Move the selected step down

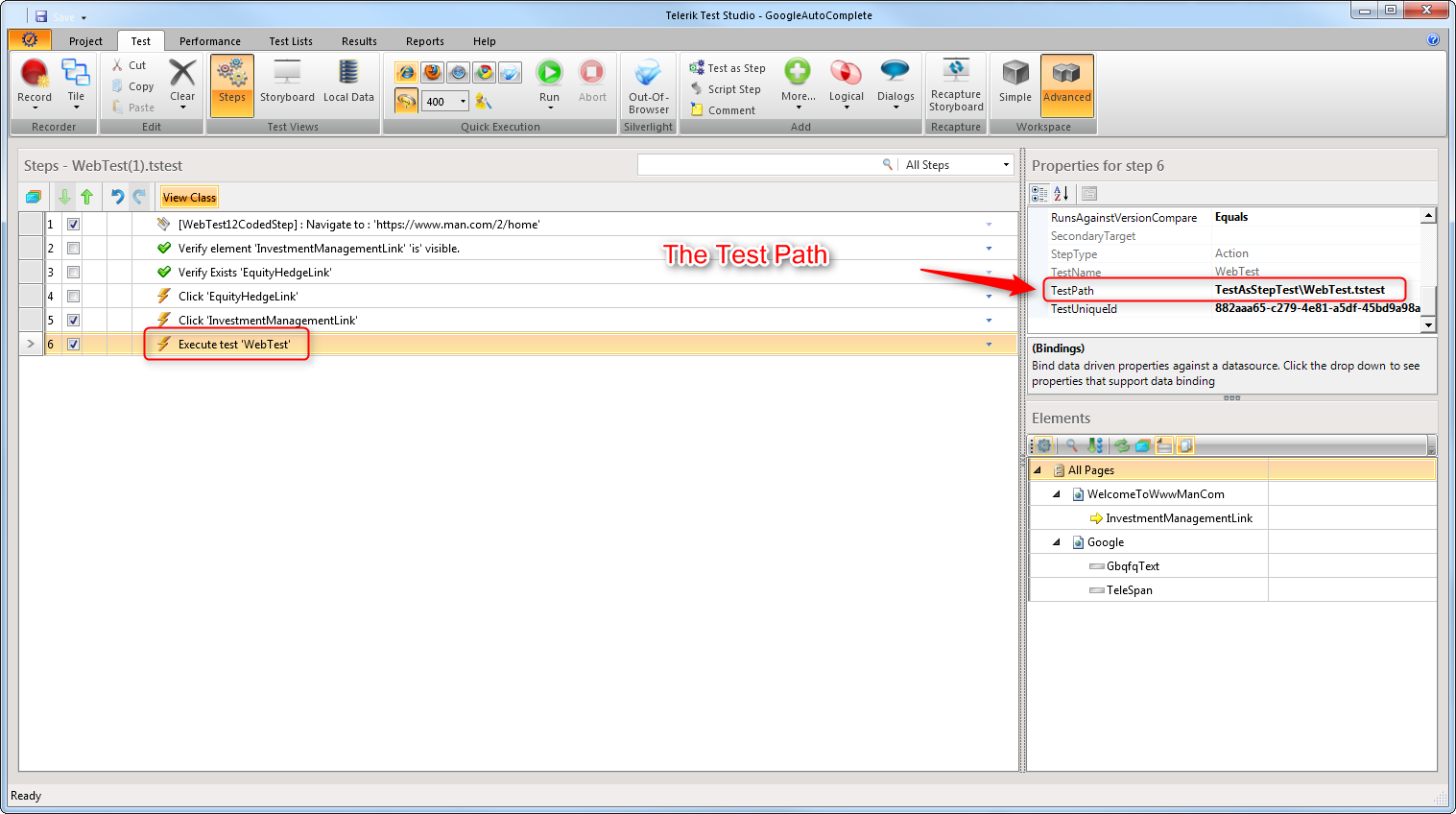[x=64, y=197]
